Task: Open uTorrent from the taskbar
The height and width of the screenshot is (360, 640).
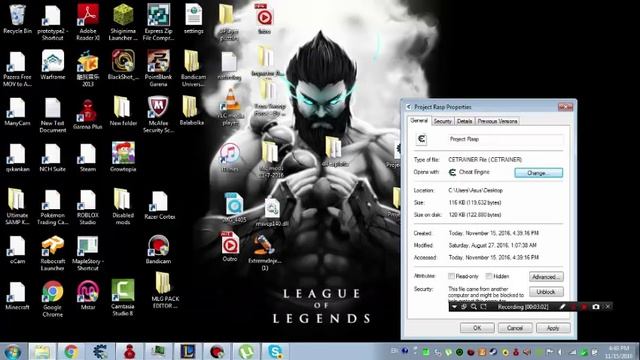Action: 246,351
